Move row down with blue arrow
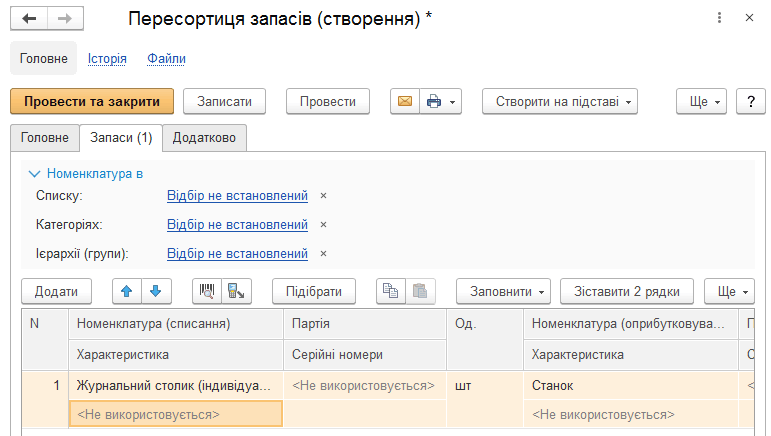This screenshot has height=436, width=771. [156, 291]
